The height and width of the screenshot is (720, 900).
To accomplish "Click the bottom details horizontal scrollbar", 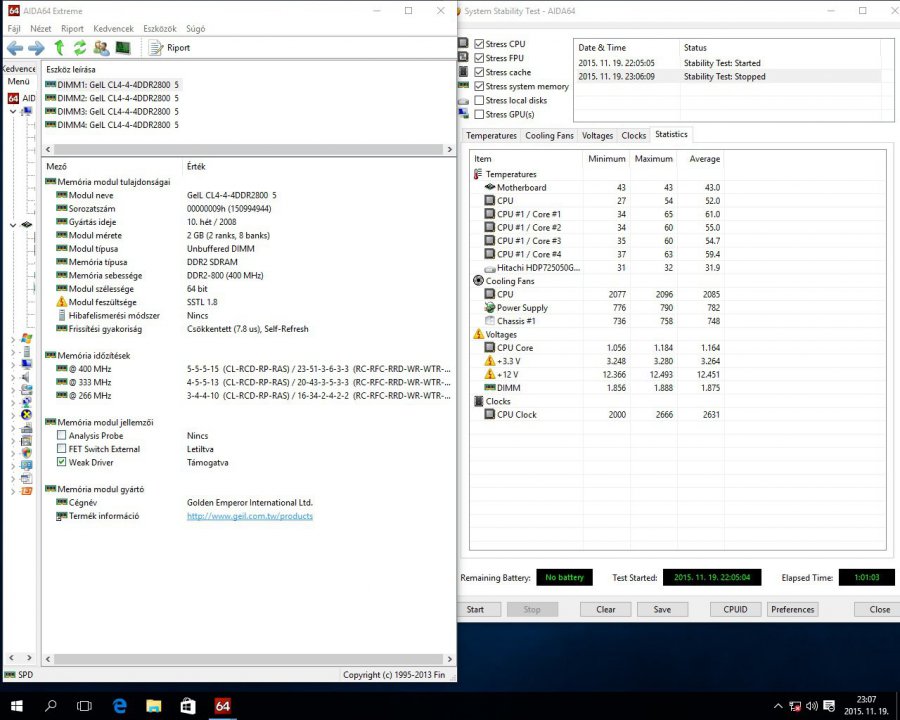I will click(x=248, y=659).
